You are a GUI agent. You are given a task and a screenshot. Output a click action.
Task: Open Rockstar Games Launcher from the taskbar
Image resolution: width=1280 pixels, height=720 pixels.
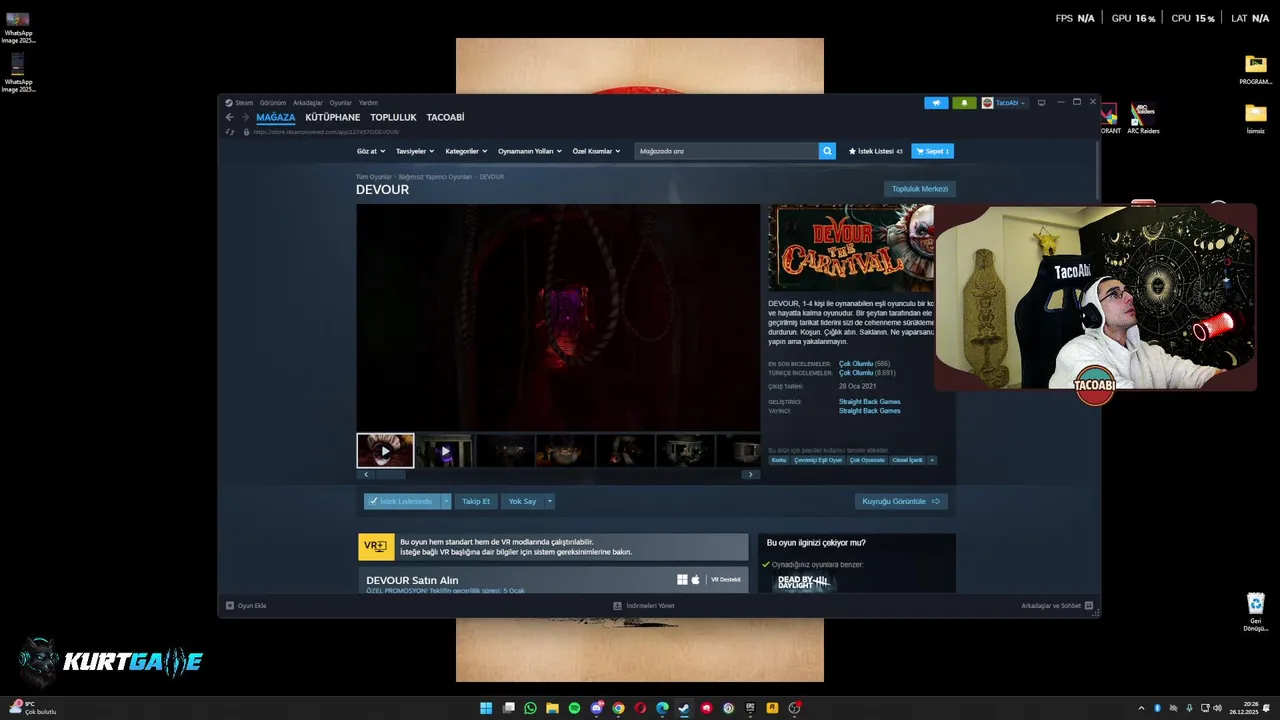coord(772,708)
